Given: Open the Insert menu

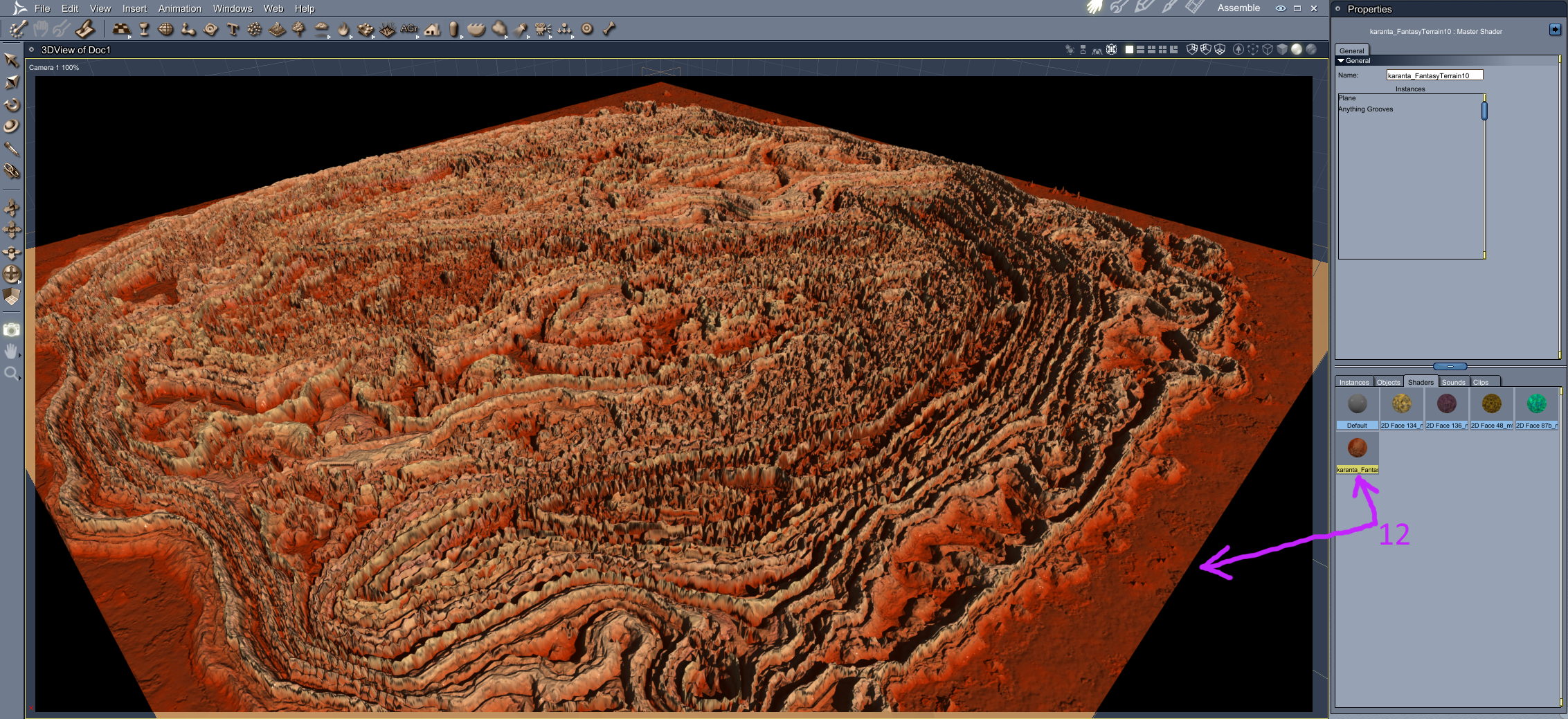Looking at the screenshot, I should tap(134, 8).
